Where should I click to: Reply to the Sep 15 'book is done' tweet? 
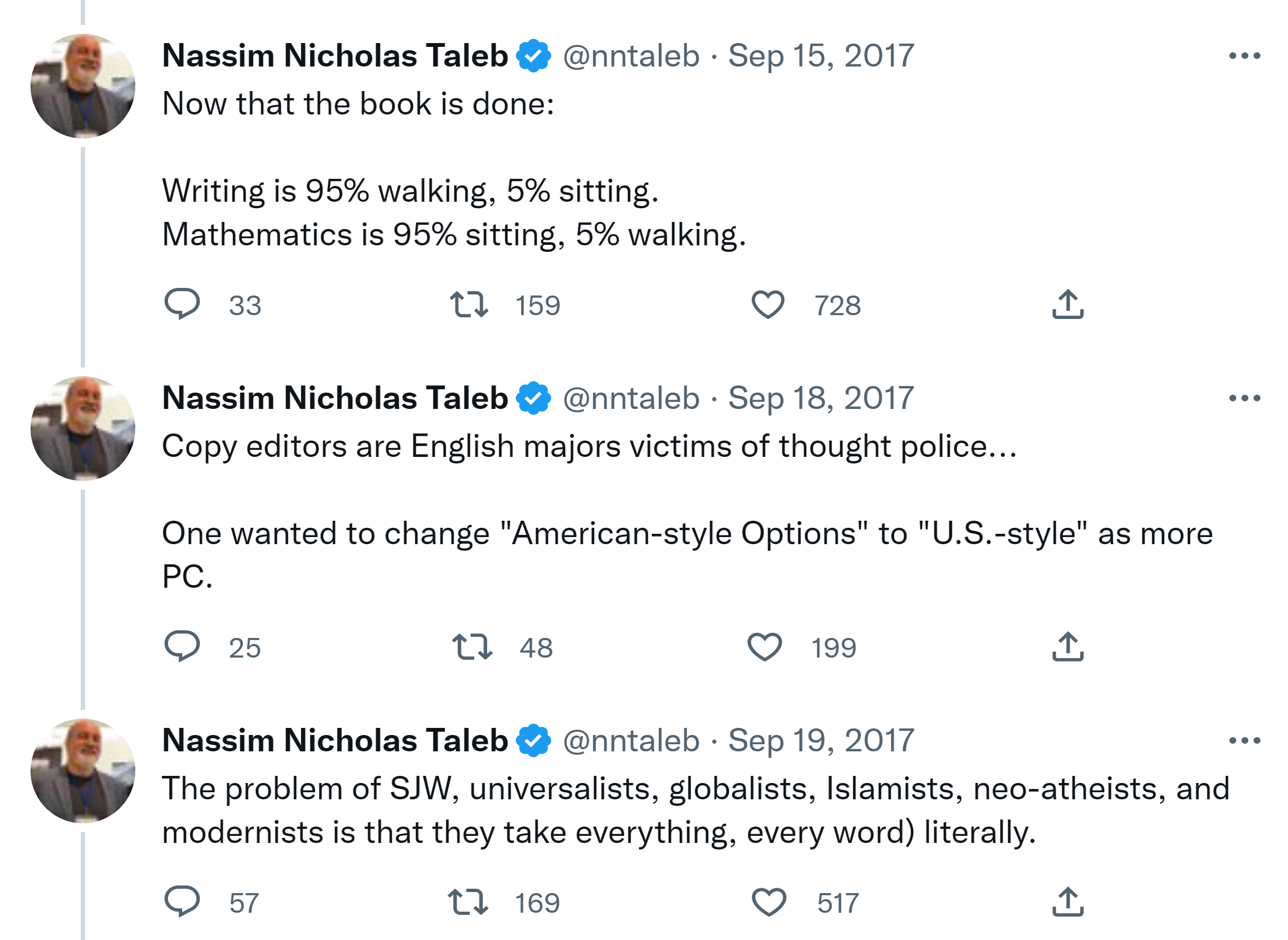point(182,304)
